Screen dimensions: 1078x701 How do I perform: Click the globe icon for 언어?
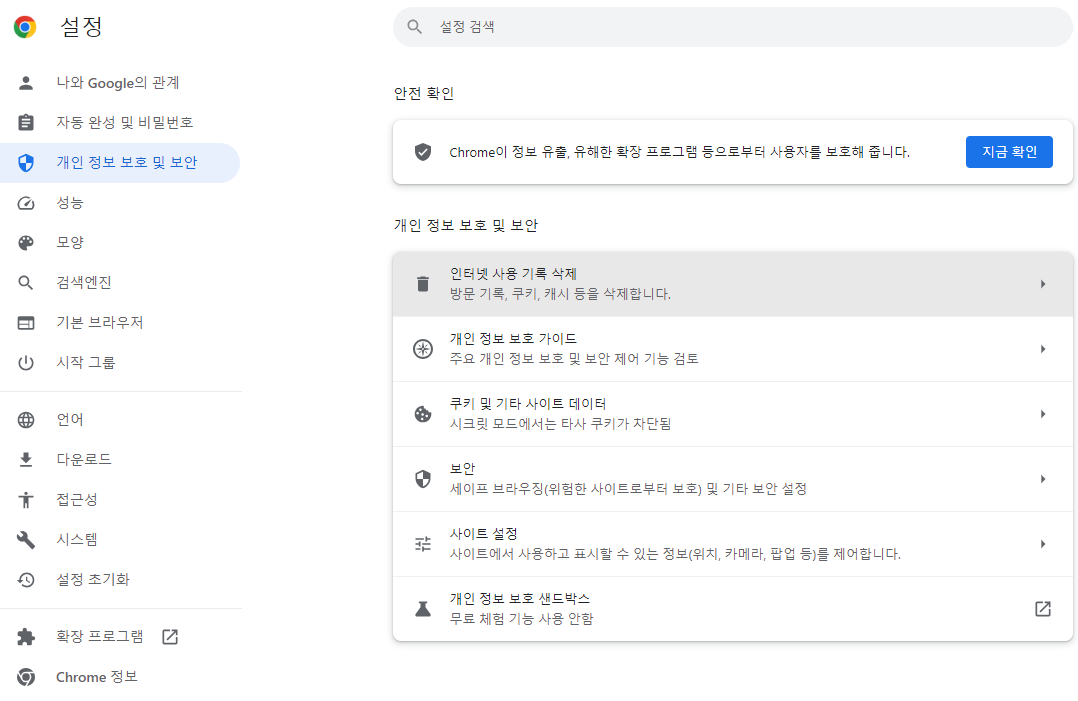26,420
